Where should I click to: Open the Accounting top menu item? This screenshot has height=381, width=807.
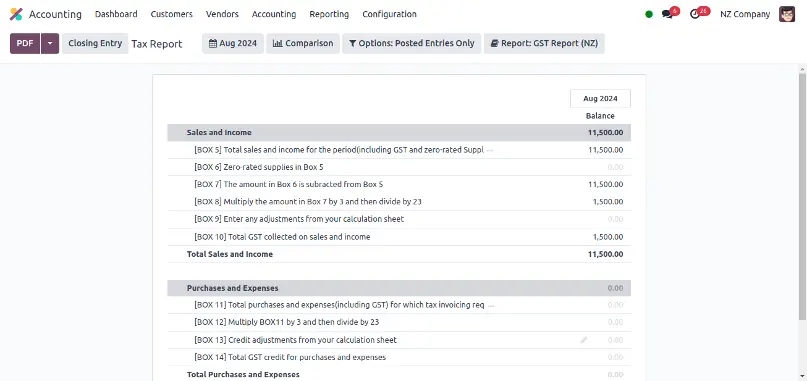tap(274, 14)
